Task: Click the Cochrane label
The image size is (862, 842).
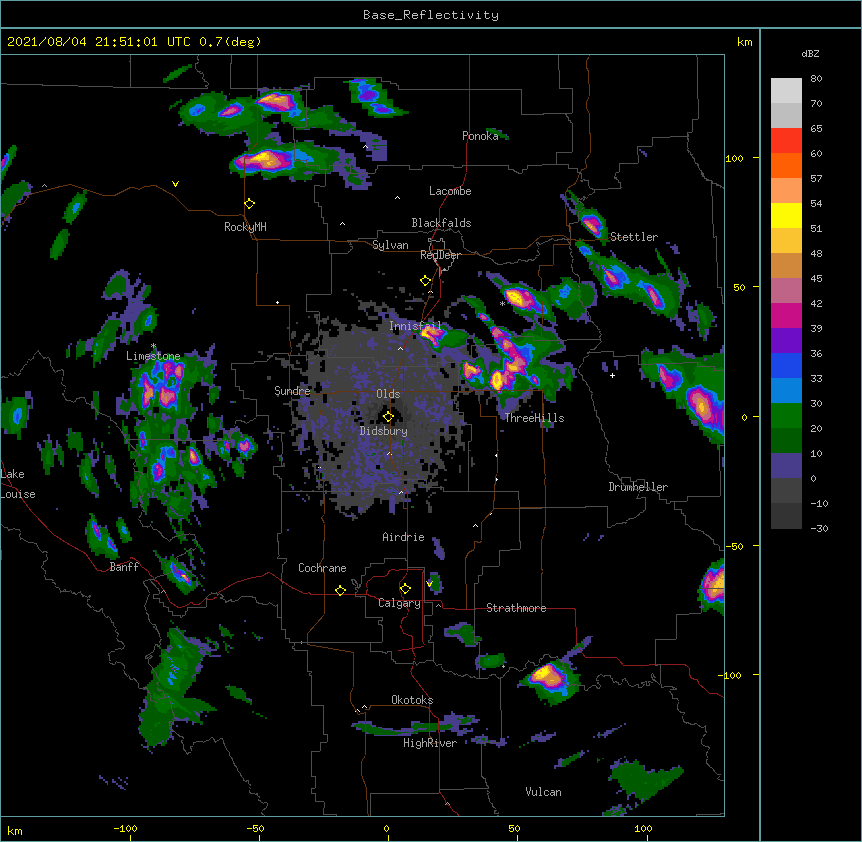Action: point(322,568)
